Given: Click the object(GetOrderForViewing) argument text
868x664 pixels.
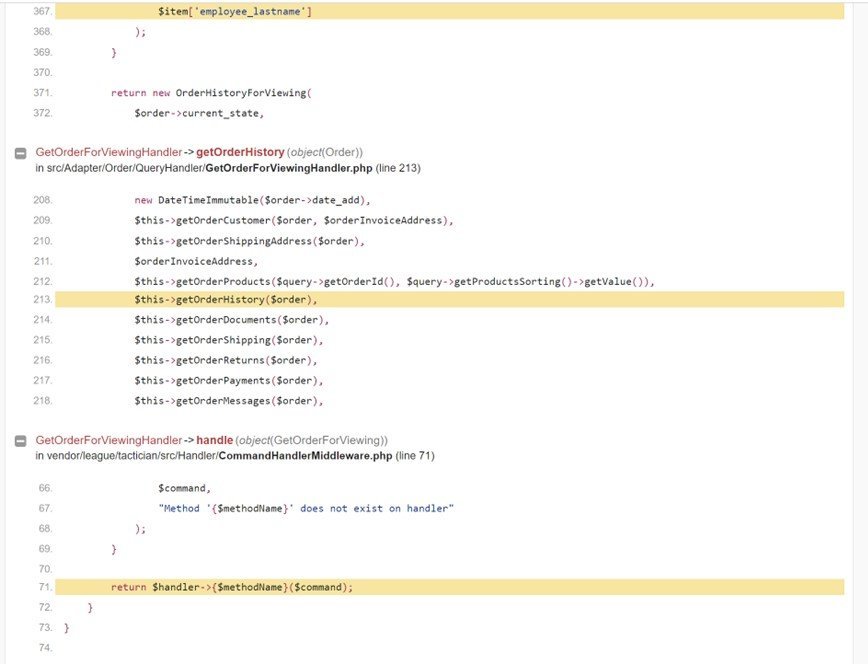Looking at the screenshot, I should [x=312, y=440].
